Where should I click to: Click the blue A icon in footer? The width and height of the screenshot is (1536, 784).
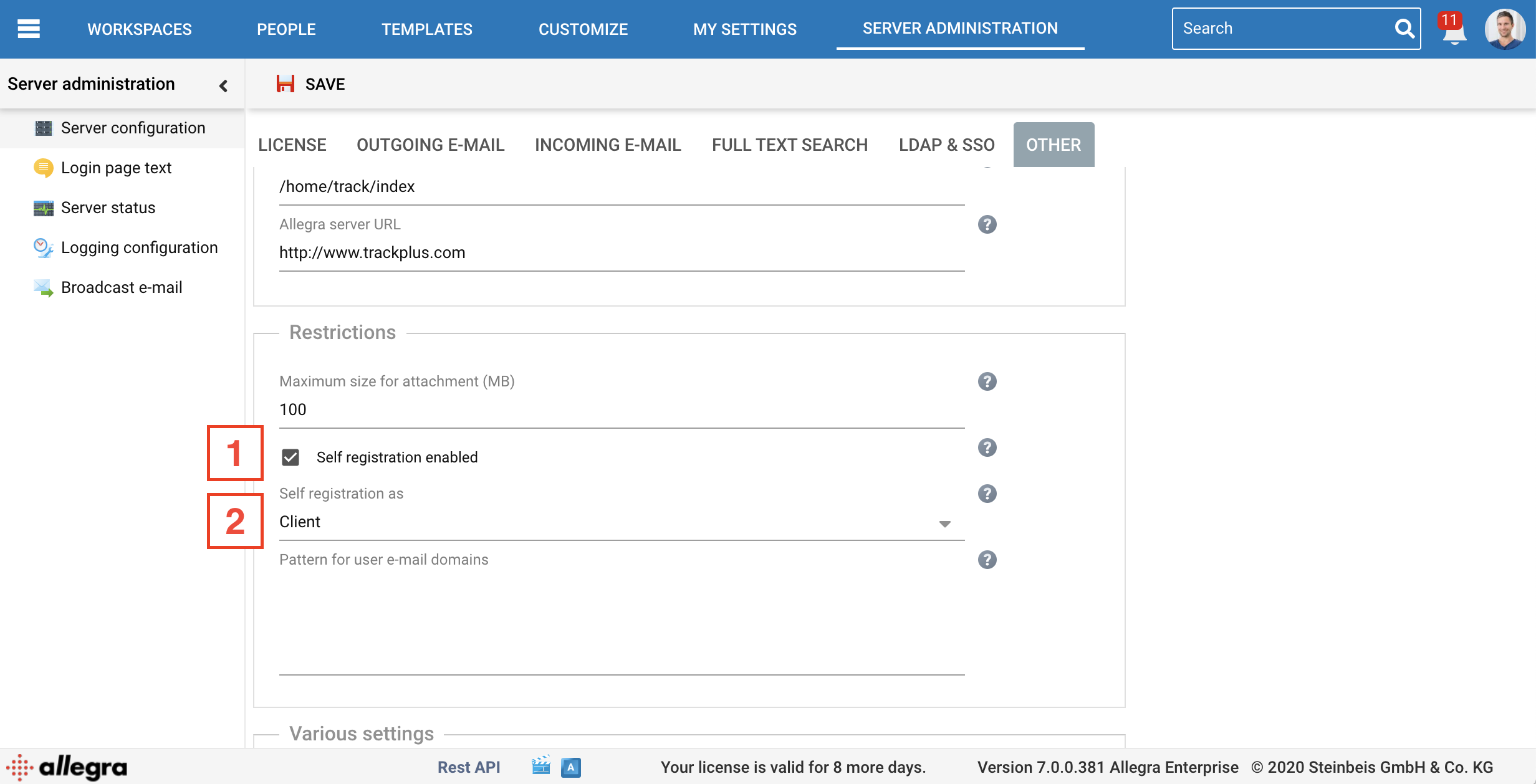coord(570,767)
